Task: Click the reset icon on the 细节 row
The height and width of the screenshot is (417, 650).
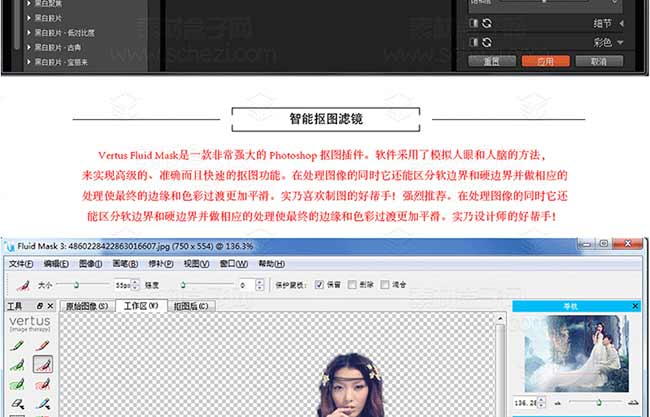Action: click(487, 23)
